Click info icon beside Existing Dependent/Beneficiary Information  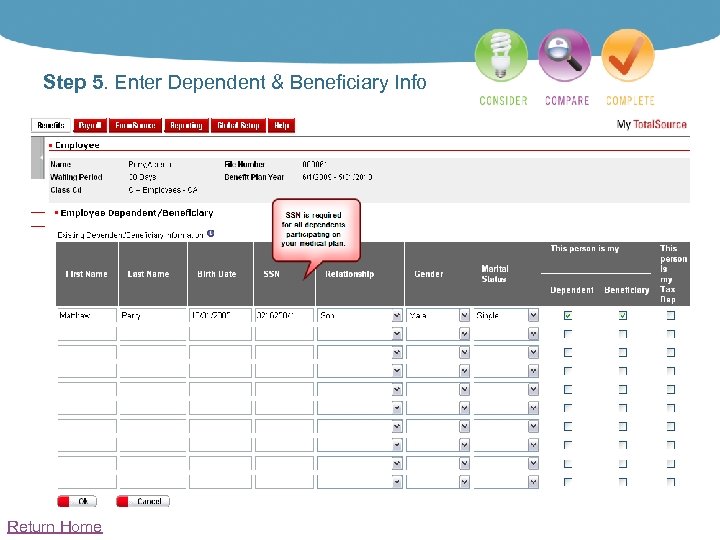coord(211,233)
